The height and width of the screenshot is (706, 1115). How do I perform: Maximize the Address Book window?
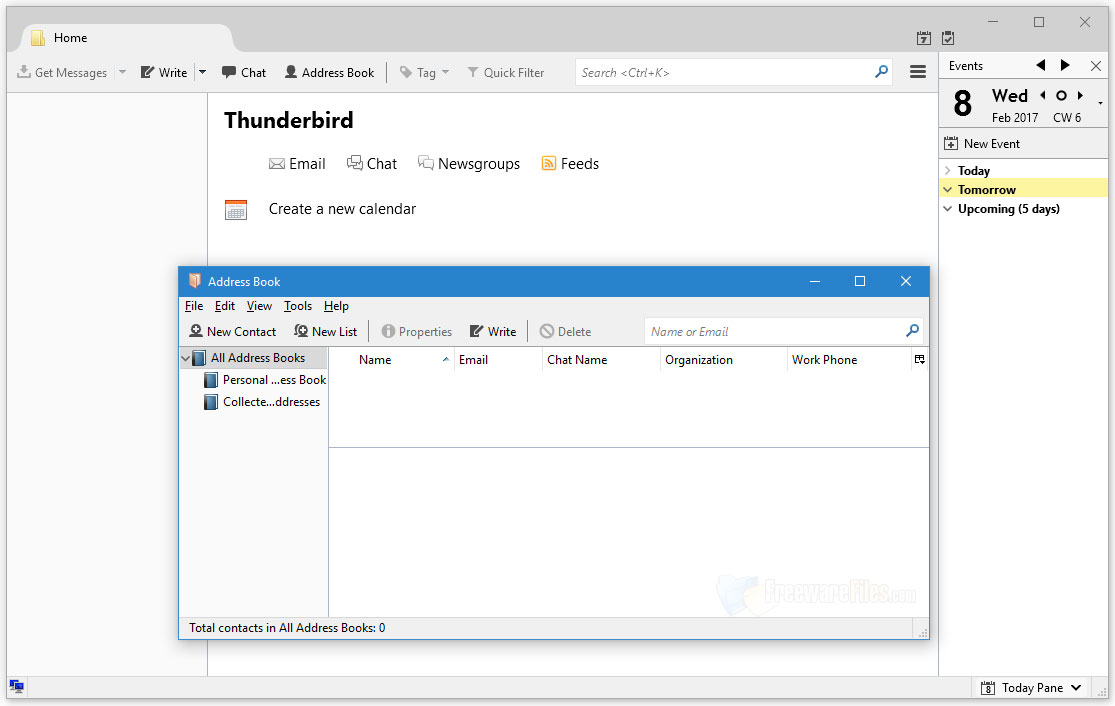coord(860,281)
